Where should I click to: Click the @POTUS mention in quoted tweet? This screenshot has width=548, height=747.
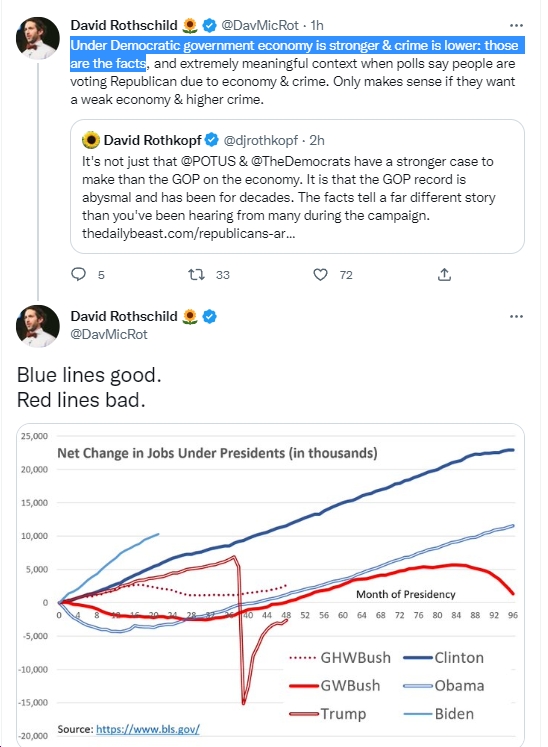(208, 162)
